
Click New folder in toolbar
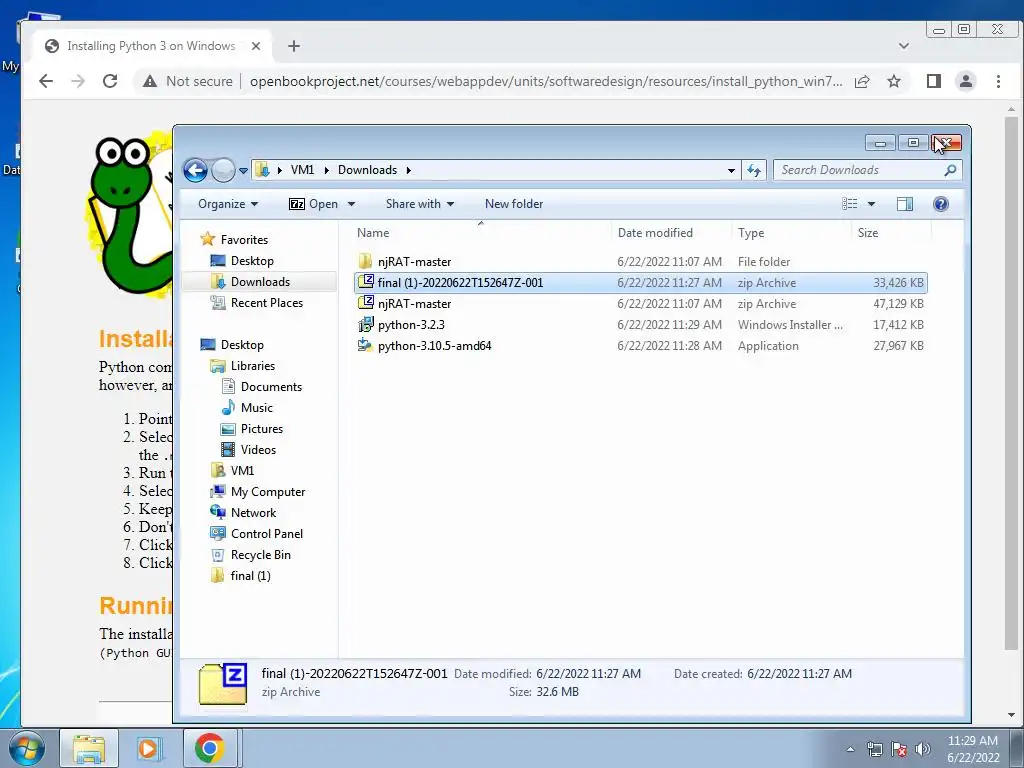(514, 204)
